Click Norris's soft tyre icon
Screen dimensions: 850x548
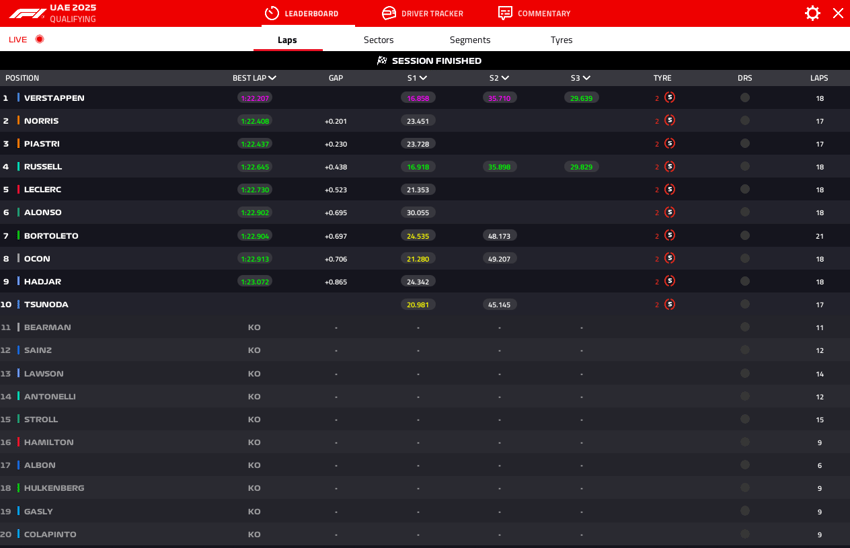point(669,120)
